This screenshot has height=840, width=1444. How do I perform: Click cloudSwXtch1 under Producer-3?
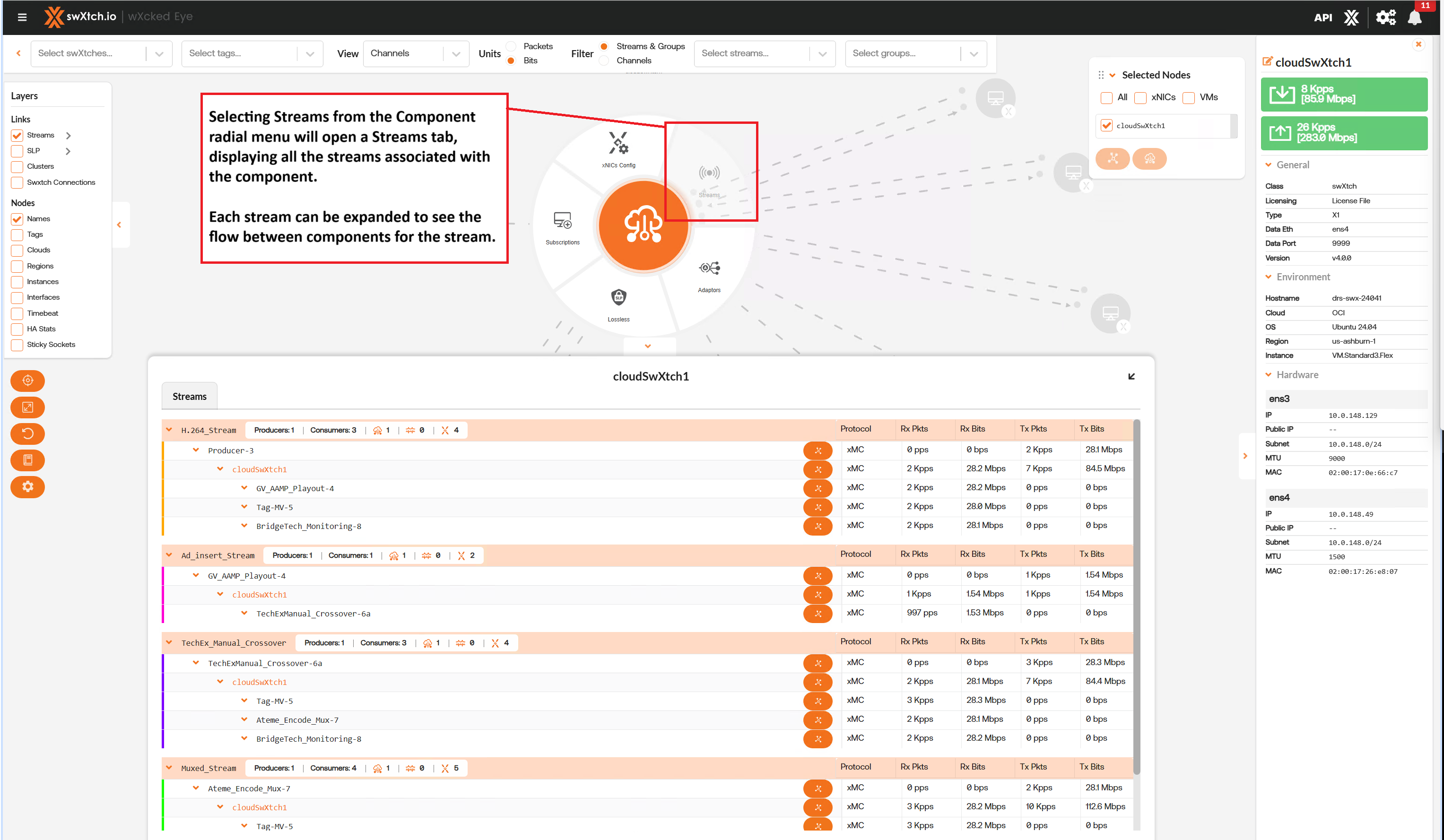[259, 469]
